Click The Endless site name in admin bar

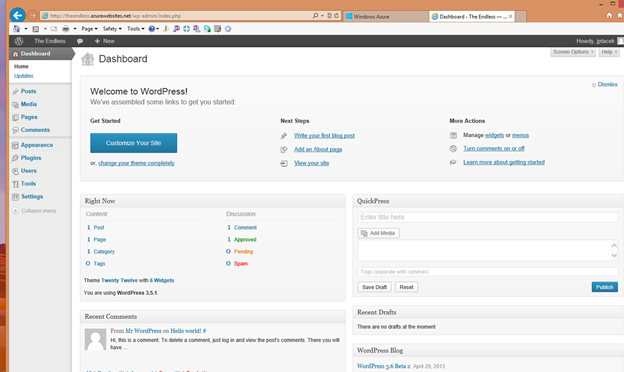(50, 41)
